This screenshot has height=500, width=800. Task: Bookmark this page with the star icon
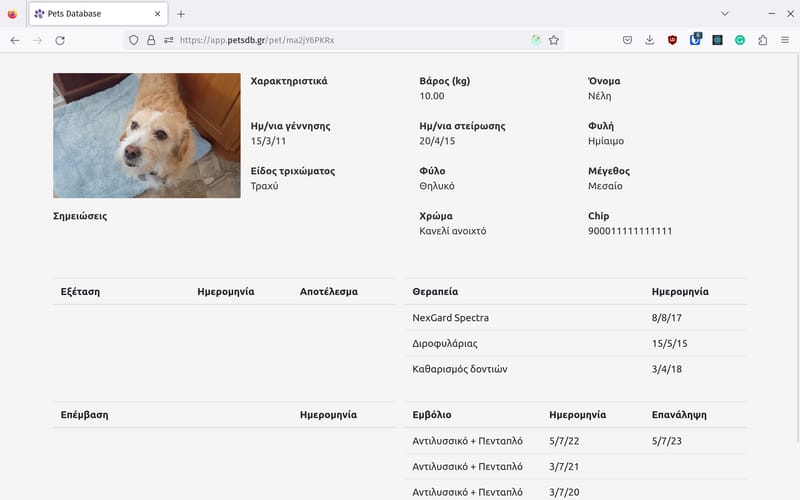click(554, 40)
